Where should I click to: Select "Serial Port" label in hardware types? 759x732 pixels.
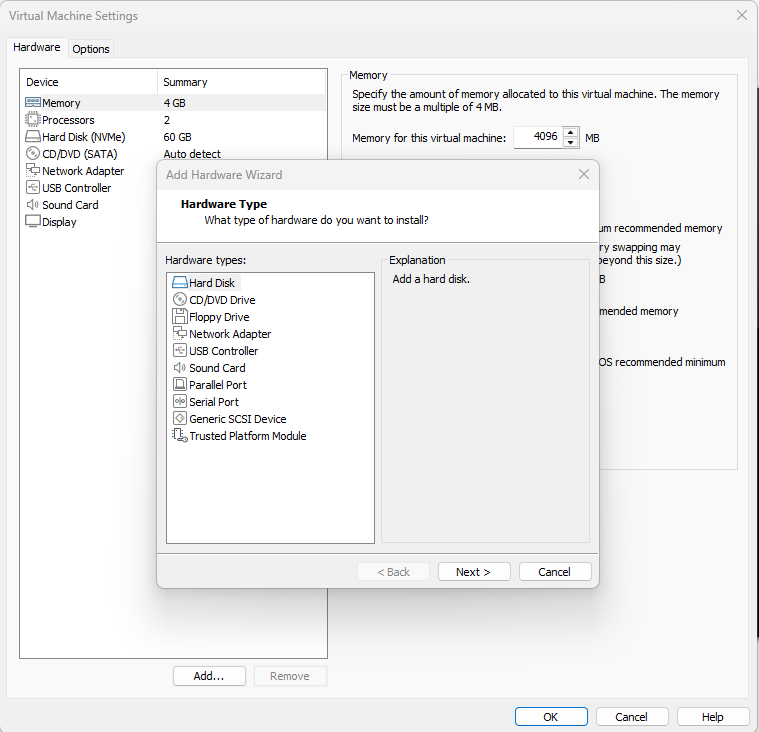click(214, 402)
